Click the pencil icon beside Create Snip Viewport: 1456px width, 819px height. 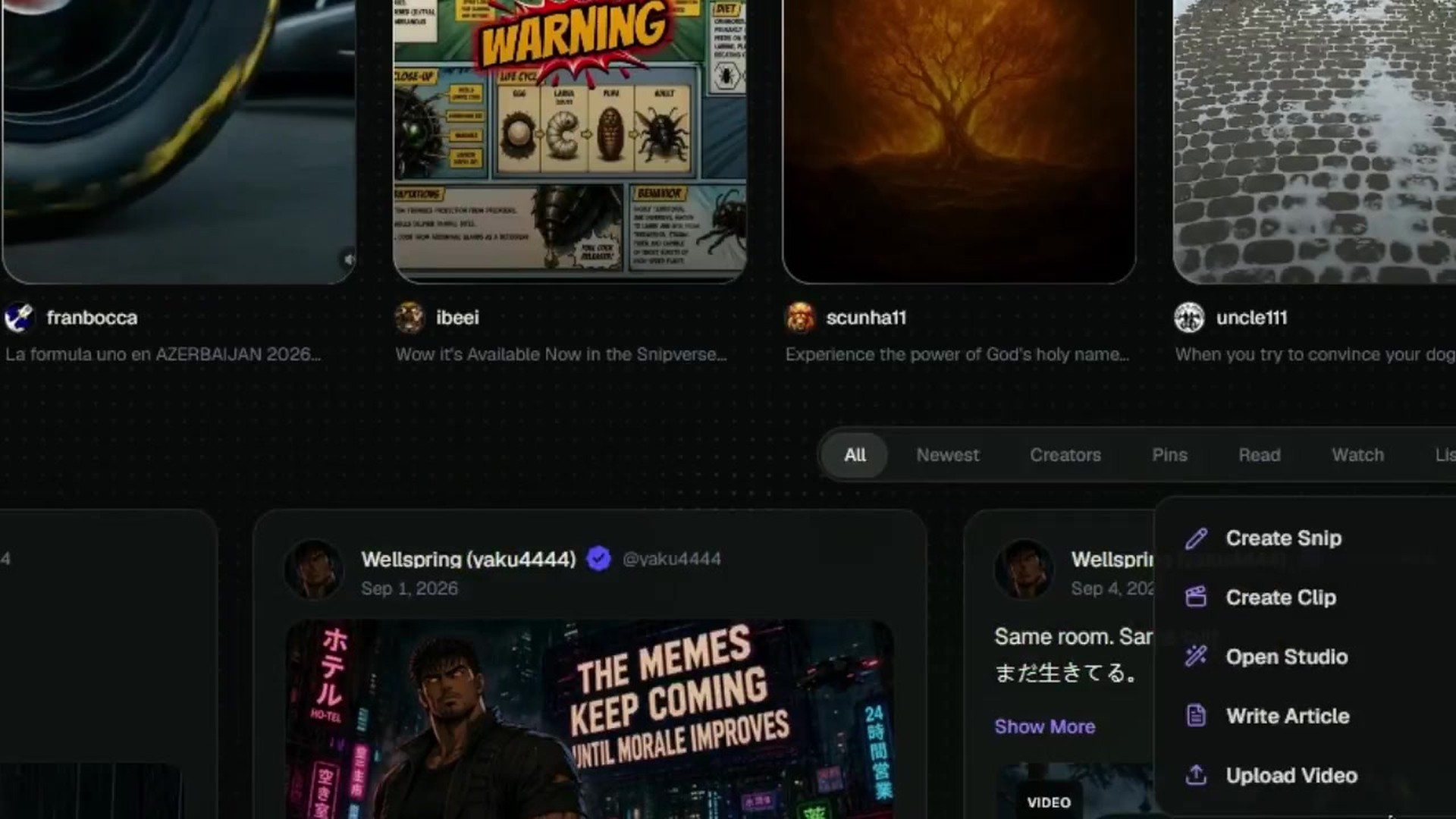coord(1196,538)
